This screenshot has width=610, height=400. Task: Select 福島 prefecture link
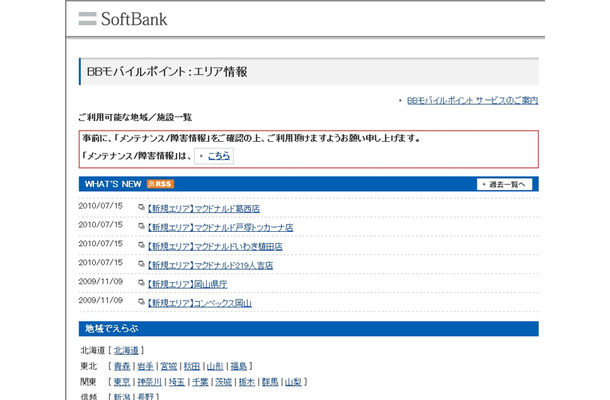click(238, 366)
